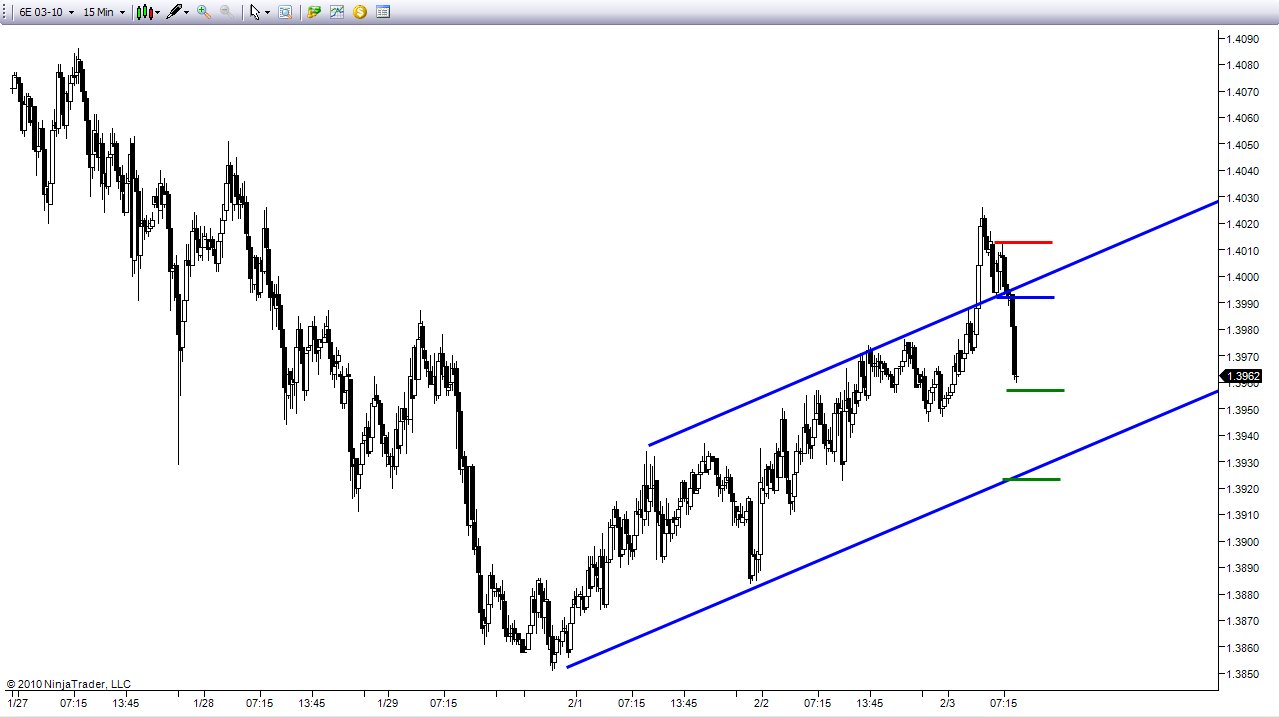Click the toolbar grip handle
1279x717 pixels.
(6, 12)
